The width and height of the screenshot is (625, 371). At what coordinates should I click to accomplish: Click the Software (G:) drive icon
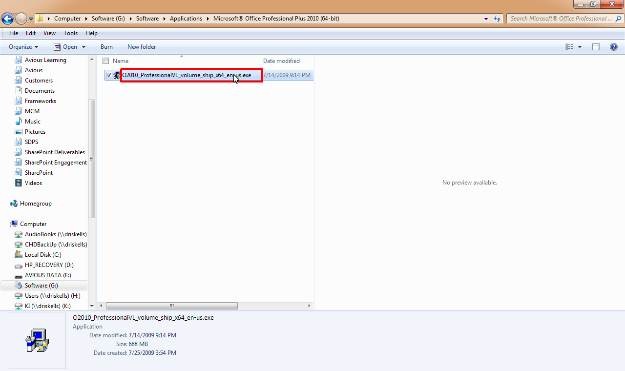[18, 285]
